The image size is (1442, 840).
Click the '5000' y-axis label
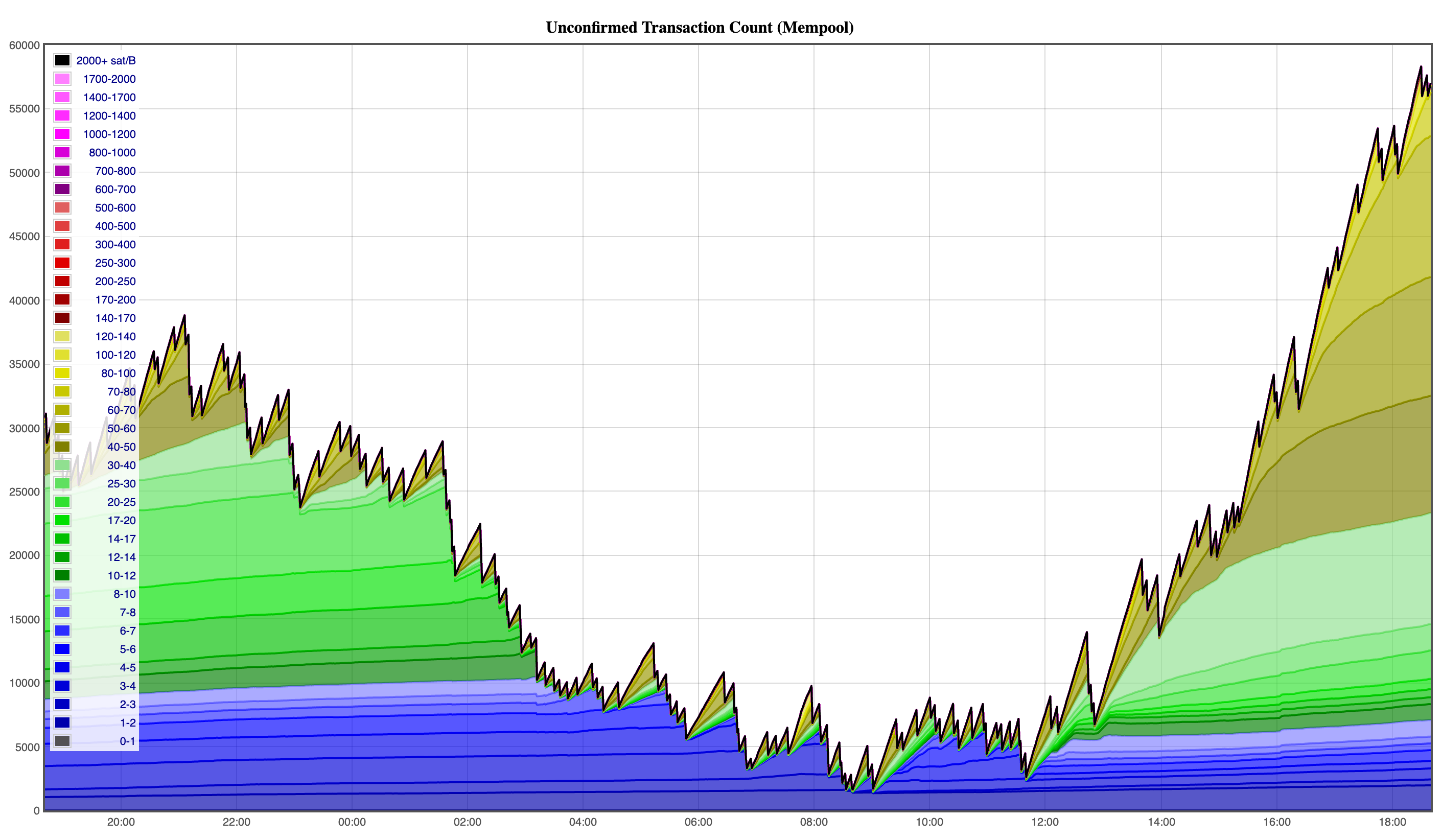[28, 746]
